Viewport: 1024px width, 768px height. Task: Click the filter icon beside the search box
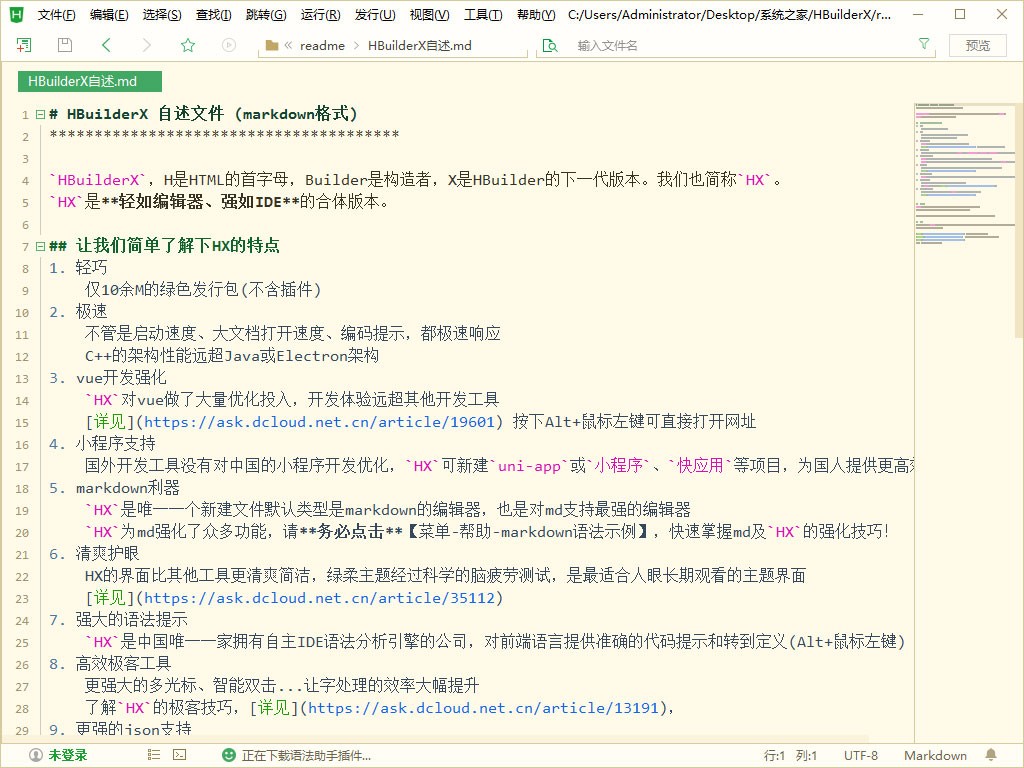coord(923,45)
